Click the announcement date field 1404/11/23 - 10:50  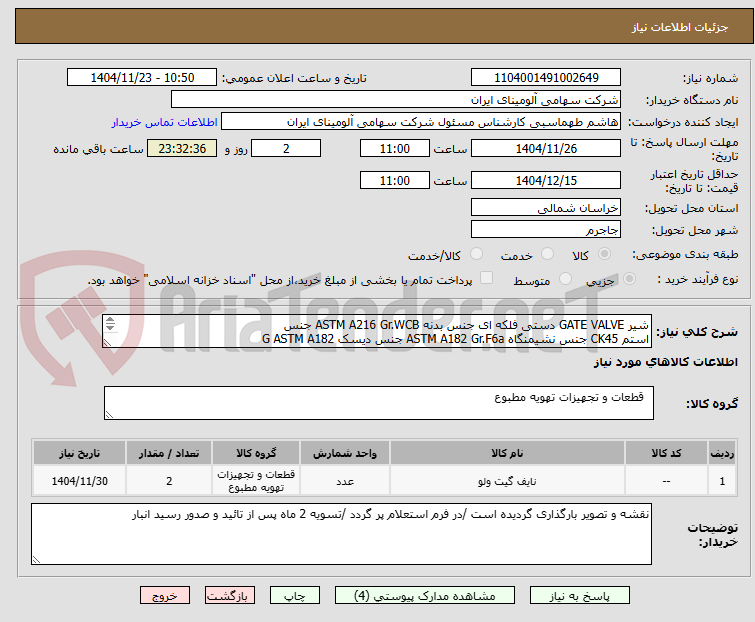point(142,78)
